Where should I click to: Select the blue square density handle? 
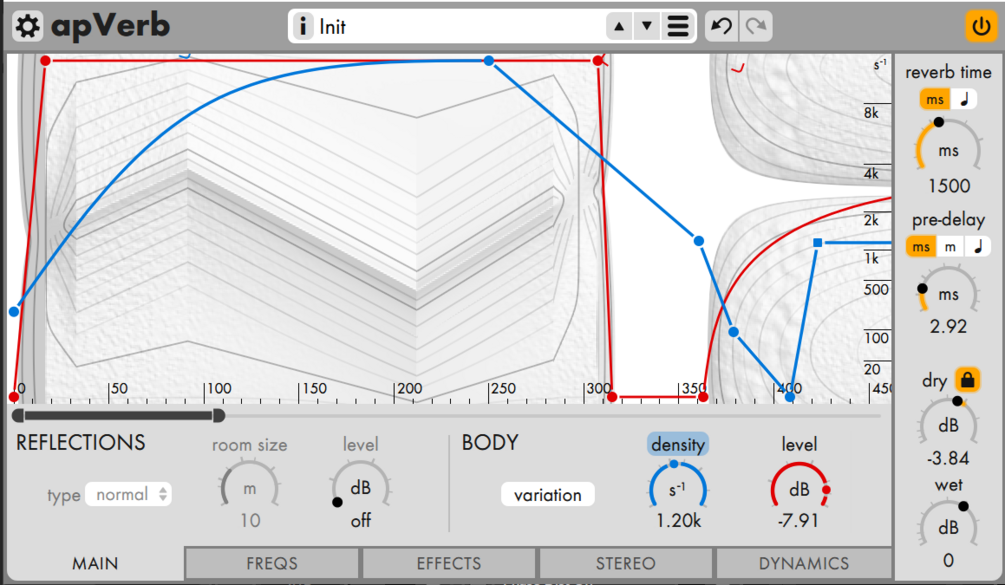(817, 243)
